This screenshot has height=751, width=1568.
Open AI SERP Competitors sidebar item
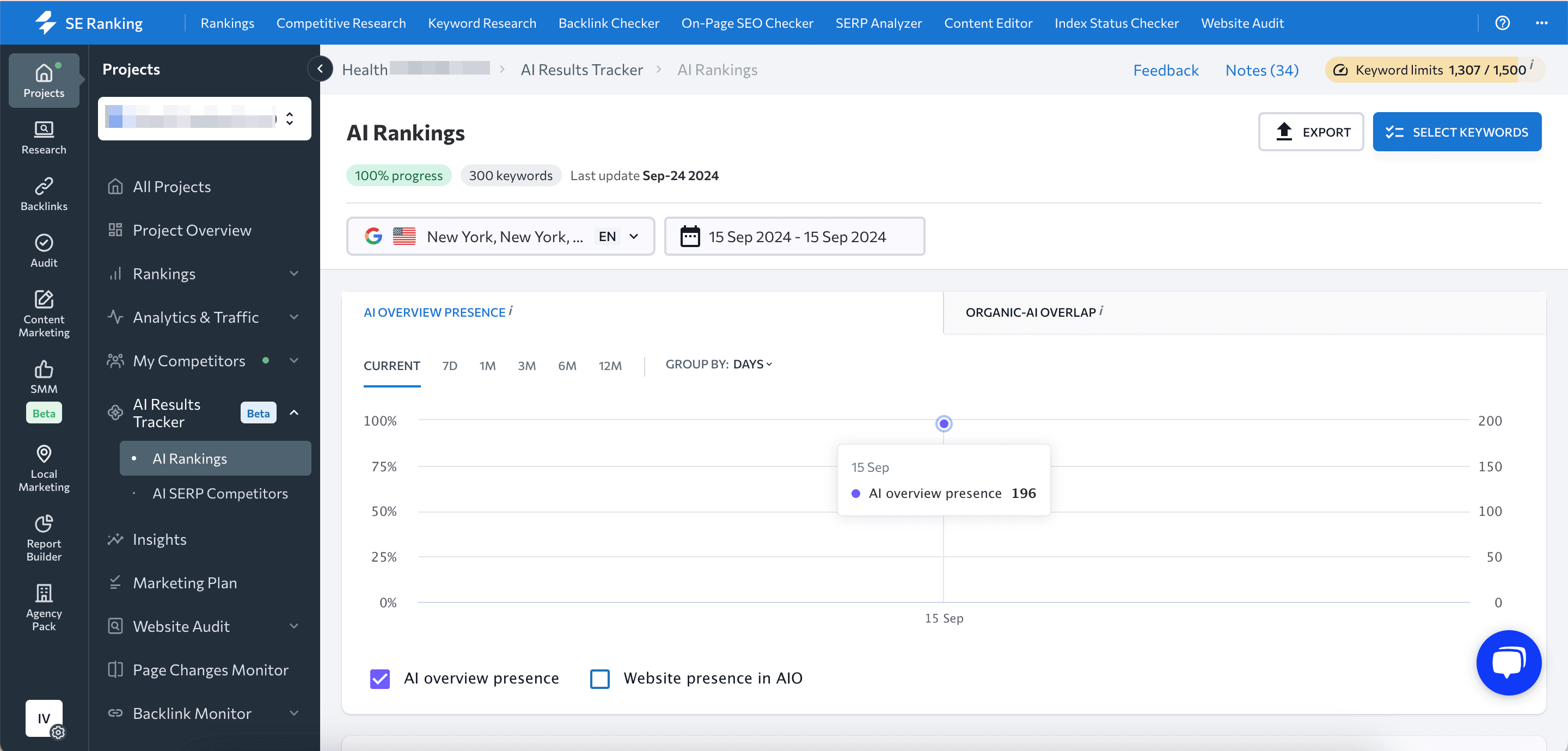[220, 494]
